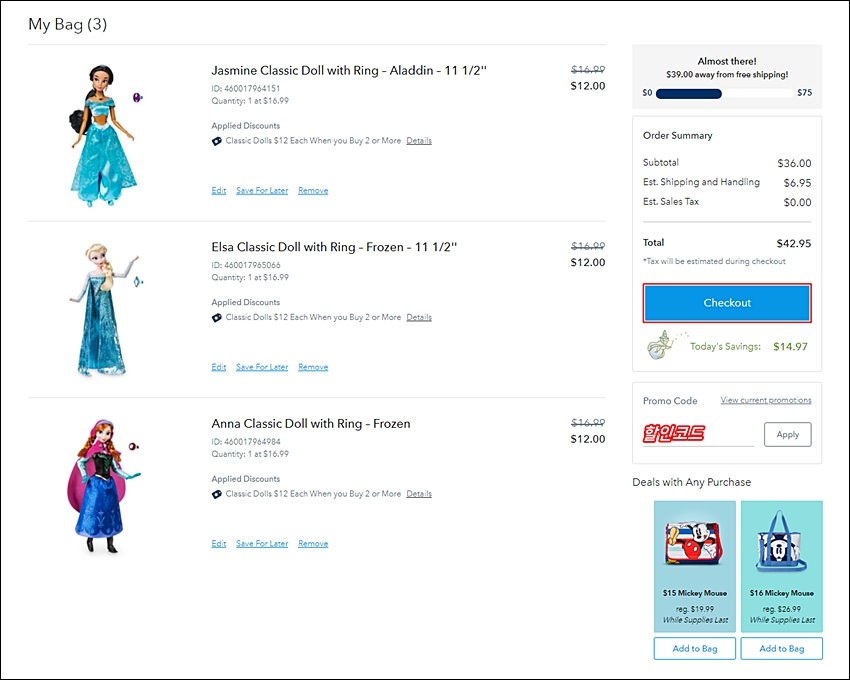
Task: Click the discount tag icon under Anna
Action: click(x=217, y=494)
